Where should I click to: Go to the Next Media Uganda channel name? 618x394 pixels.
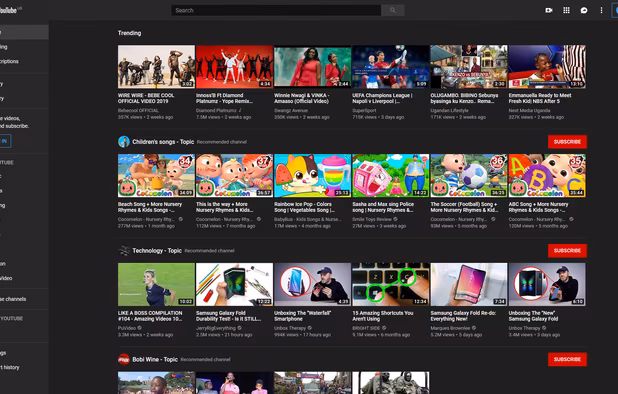tap(529, 111)
